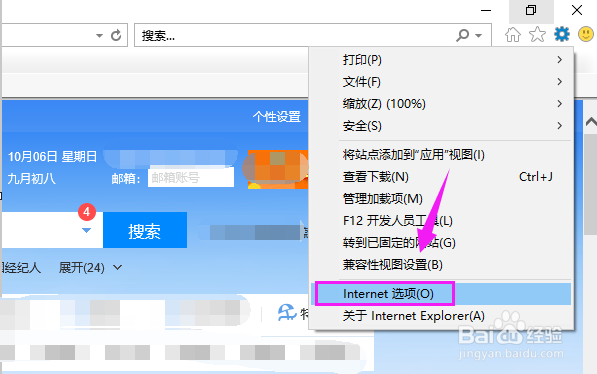Click the smiley feedback icon
The image size is (597, 374).
[586, 34]
